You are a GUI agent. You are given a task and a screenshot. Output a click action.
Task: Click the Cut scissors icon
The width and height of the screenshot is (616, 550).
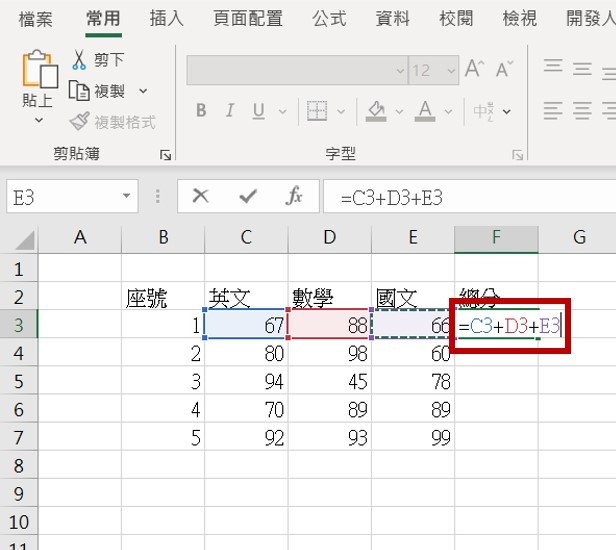[x=79, y=60]
